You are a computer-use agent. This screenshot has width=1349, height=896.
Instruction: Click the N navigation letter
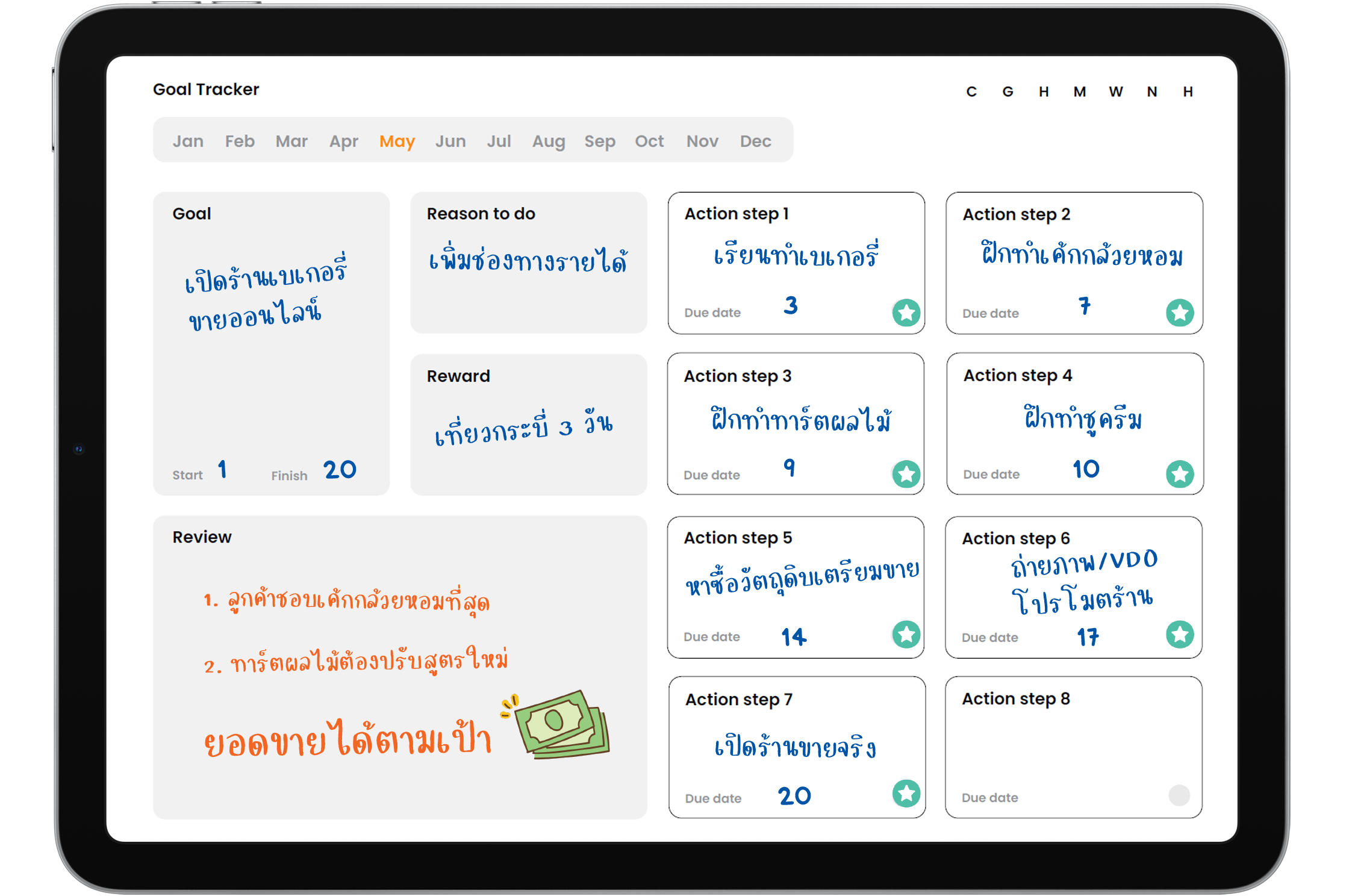coord(1151,92)
